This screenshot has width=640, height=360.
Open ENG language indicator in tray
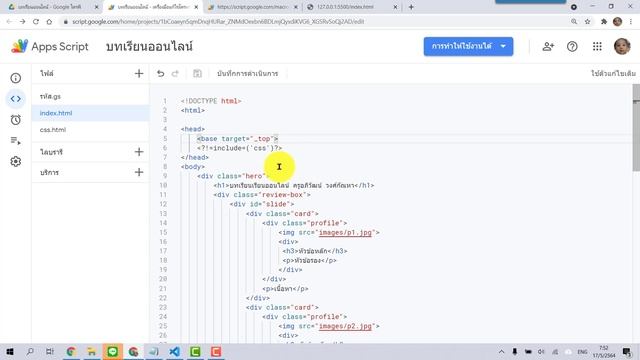[582, 351]
